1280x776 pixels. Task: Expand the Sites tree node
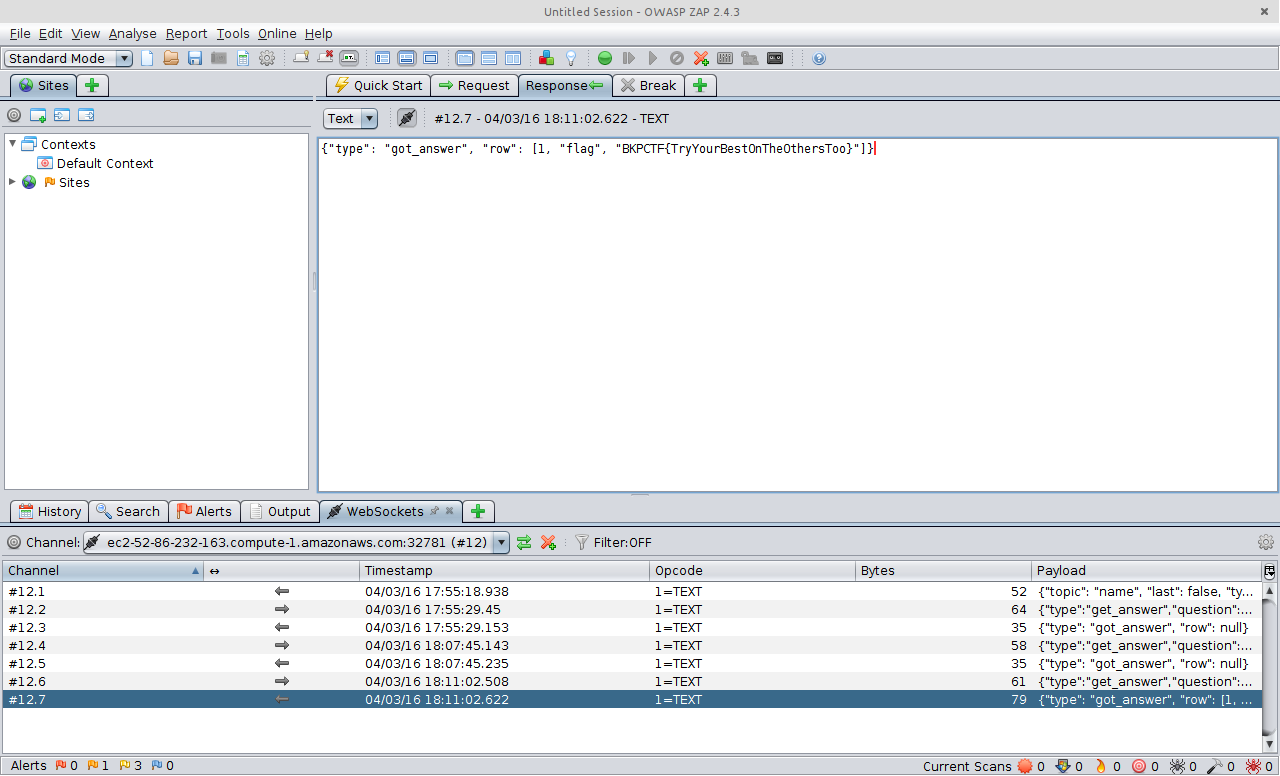point(12,182)
